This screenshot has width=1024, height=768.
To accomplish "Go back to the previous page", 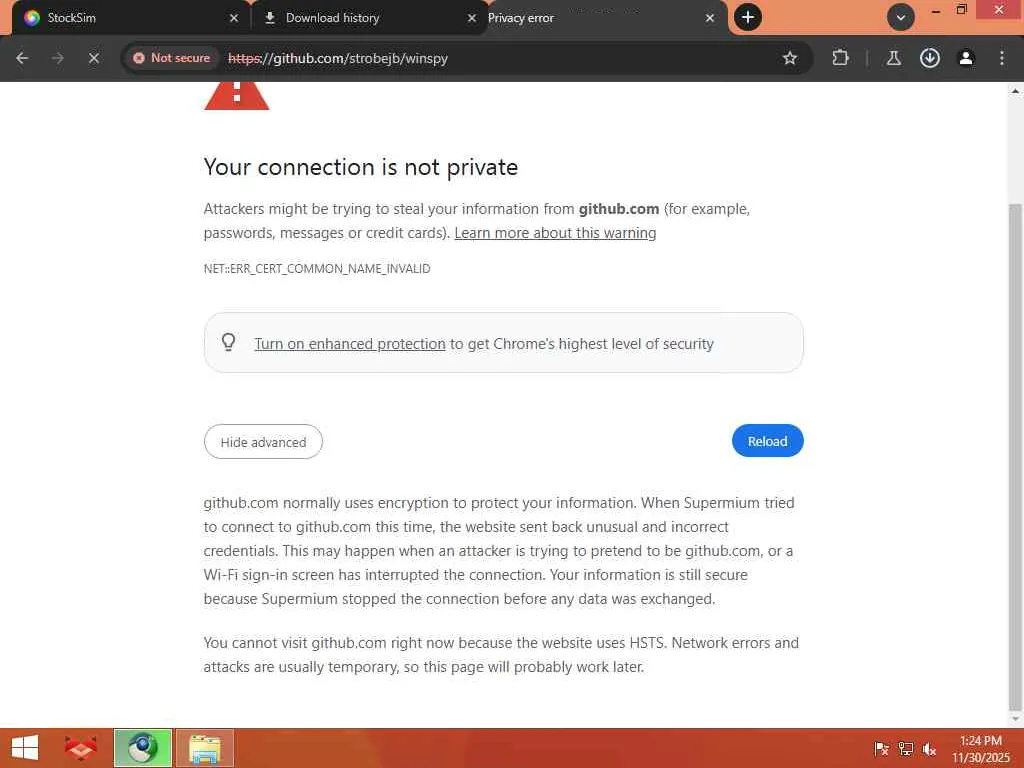I will (x=22, y=58).
